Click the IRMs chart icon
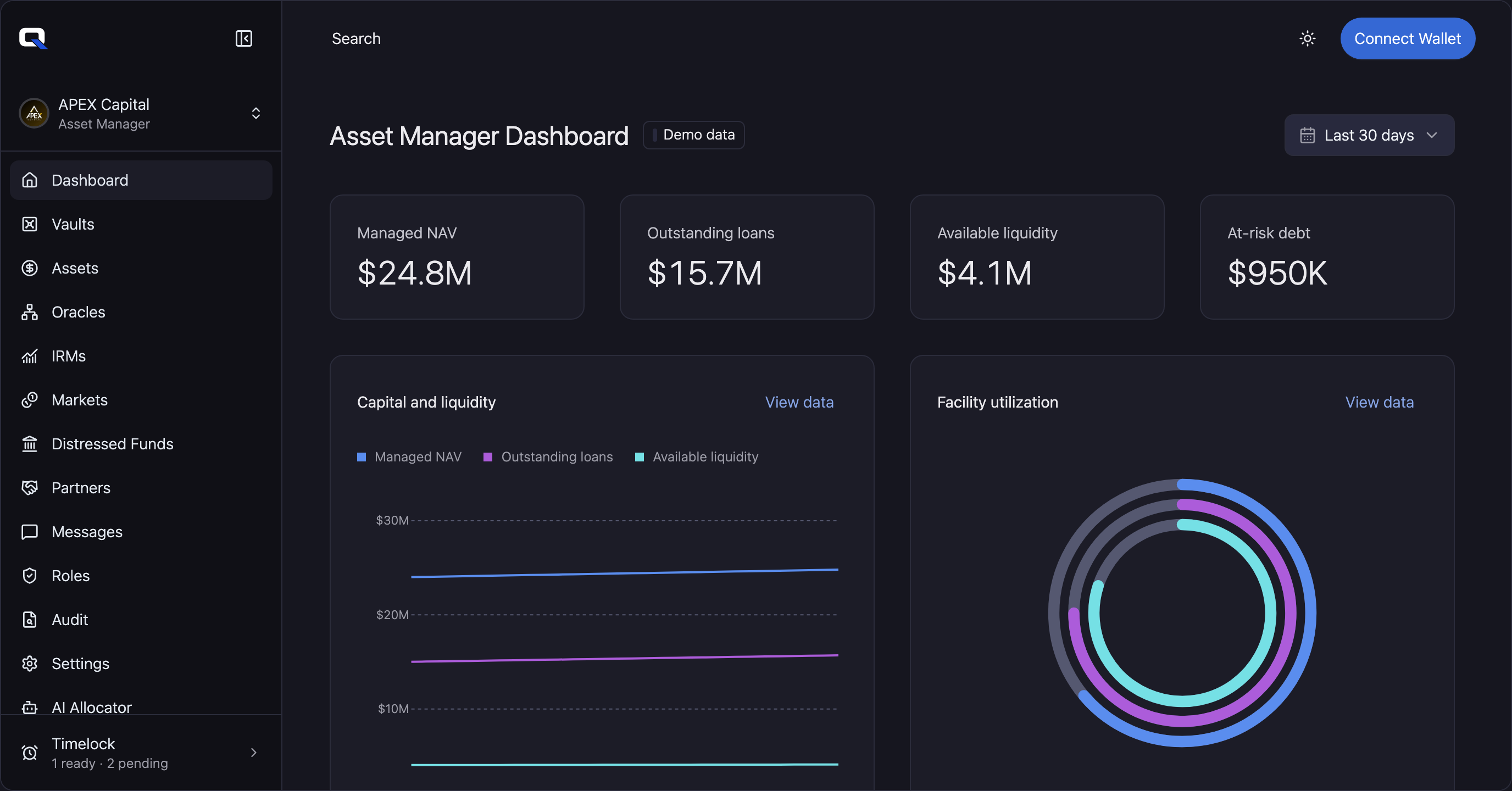Screen dimensions: 1512x791 click(30, 356)
